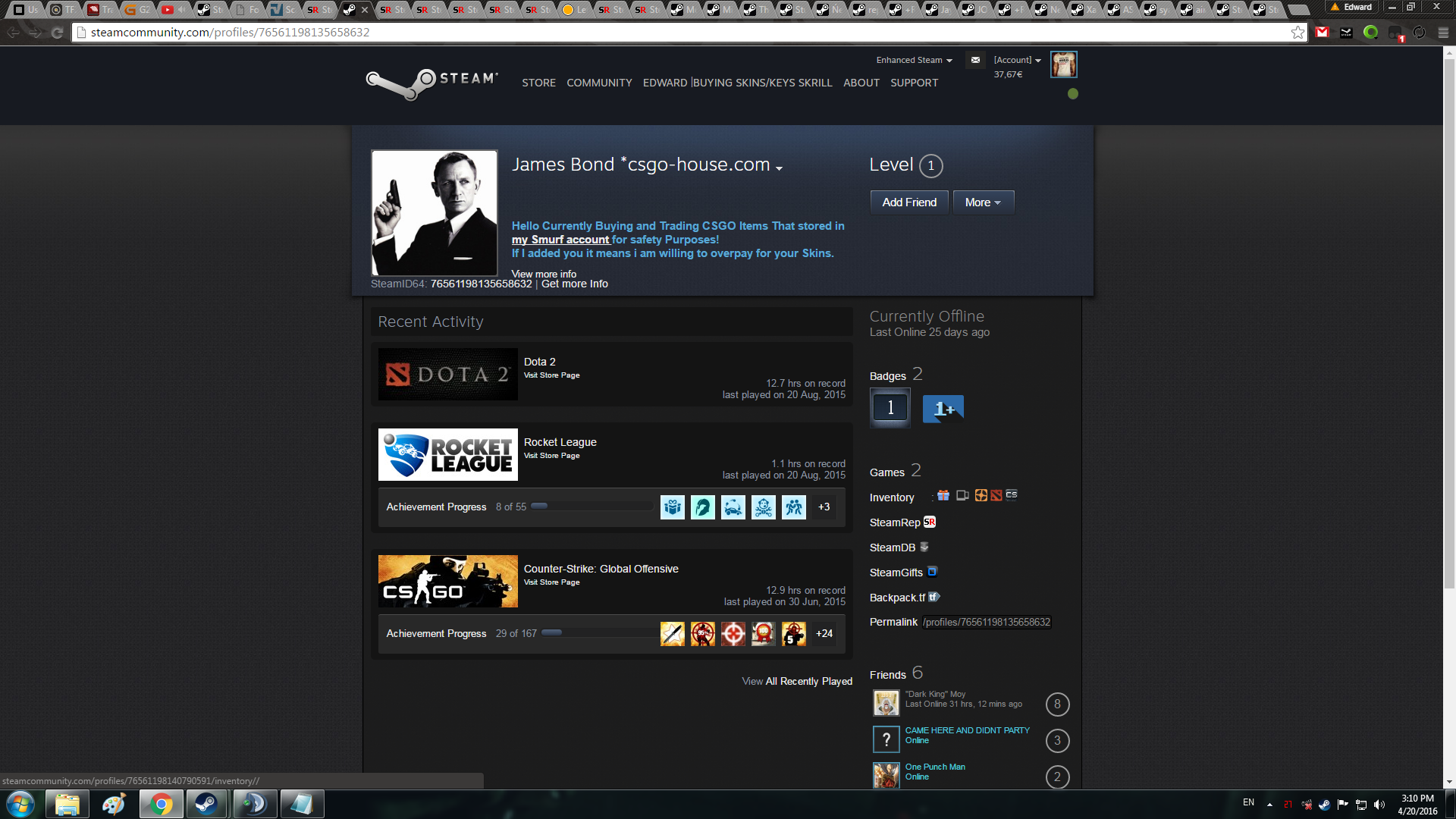Screen dimensions: 1456x819
Task: Click the Rocket League achievement progress bar
Action: (591, 507)
